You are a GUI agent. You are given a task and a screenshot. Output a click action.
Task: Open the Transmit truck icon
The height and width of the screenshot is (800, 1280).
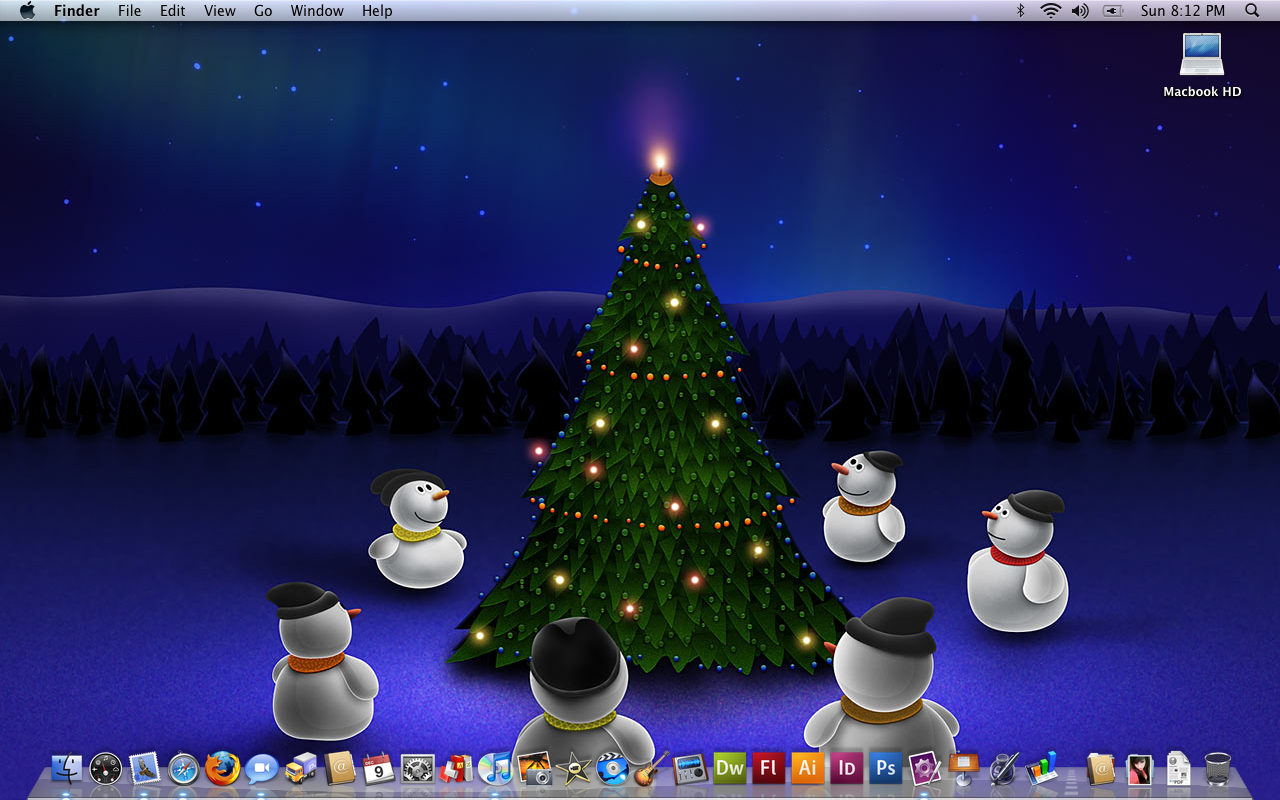click(x=301, y=768)
